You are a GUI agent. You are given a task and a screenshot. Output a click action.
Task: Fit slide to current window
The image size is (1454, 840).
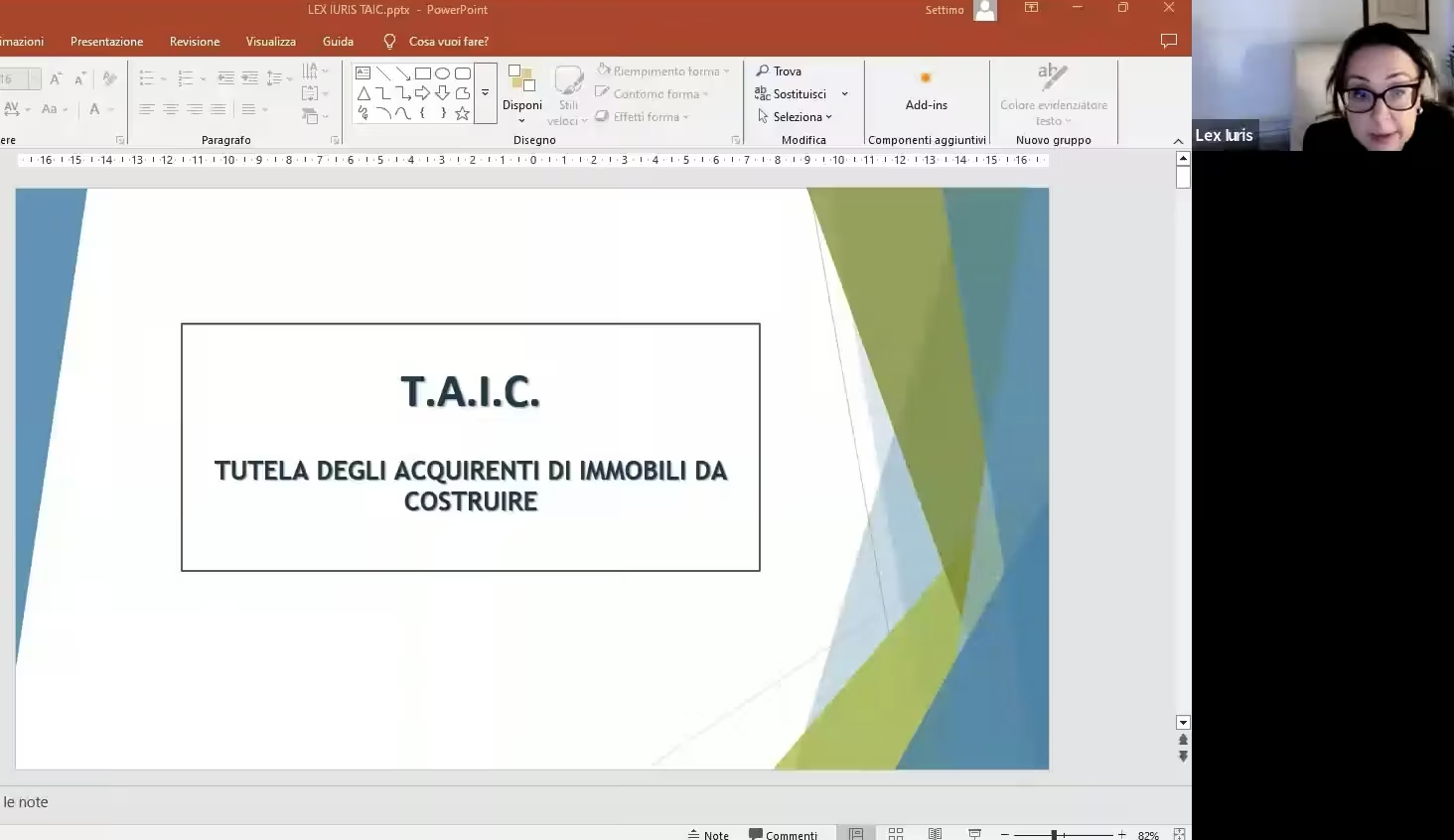pos(1179,834)
